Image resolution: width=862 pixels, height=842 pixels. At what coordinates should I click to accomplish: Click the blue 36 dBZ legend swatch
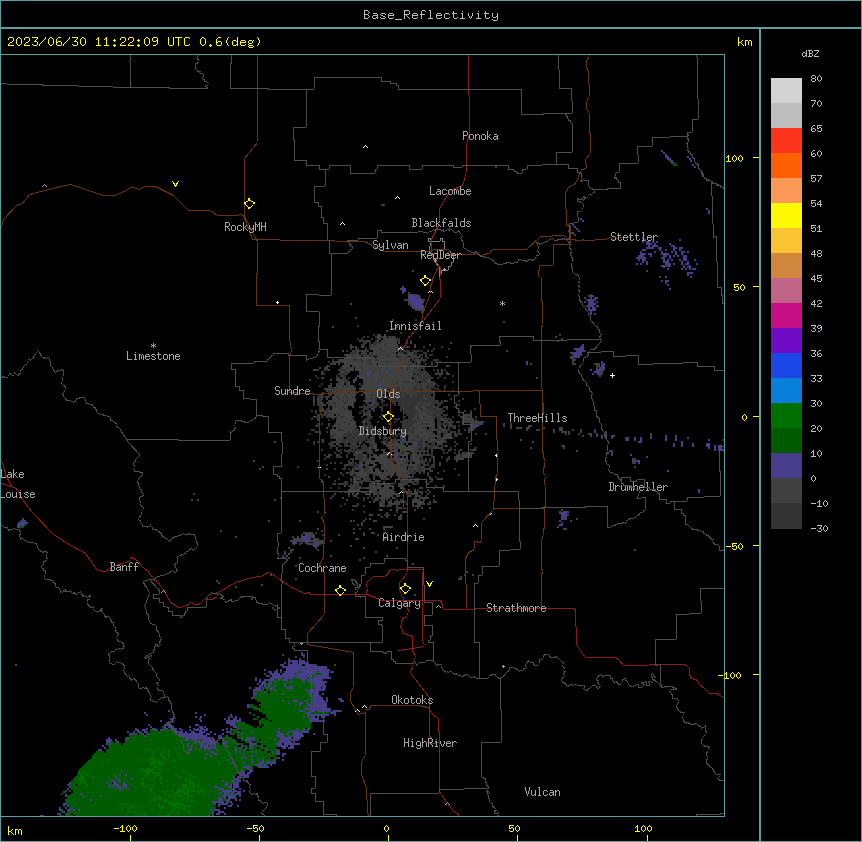click(x=786, y=365)
